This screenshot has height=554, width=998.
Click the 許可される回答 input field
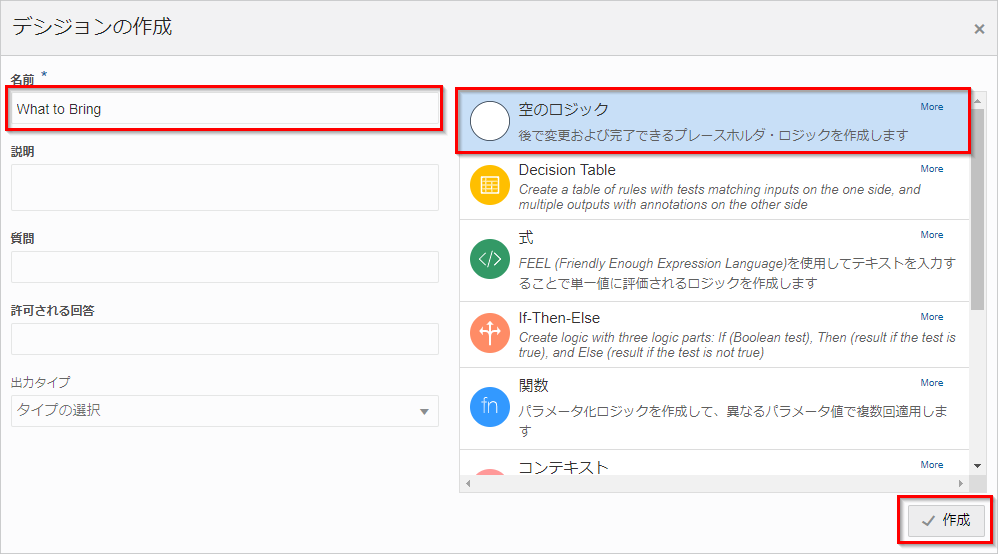225,339
